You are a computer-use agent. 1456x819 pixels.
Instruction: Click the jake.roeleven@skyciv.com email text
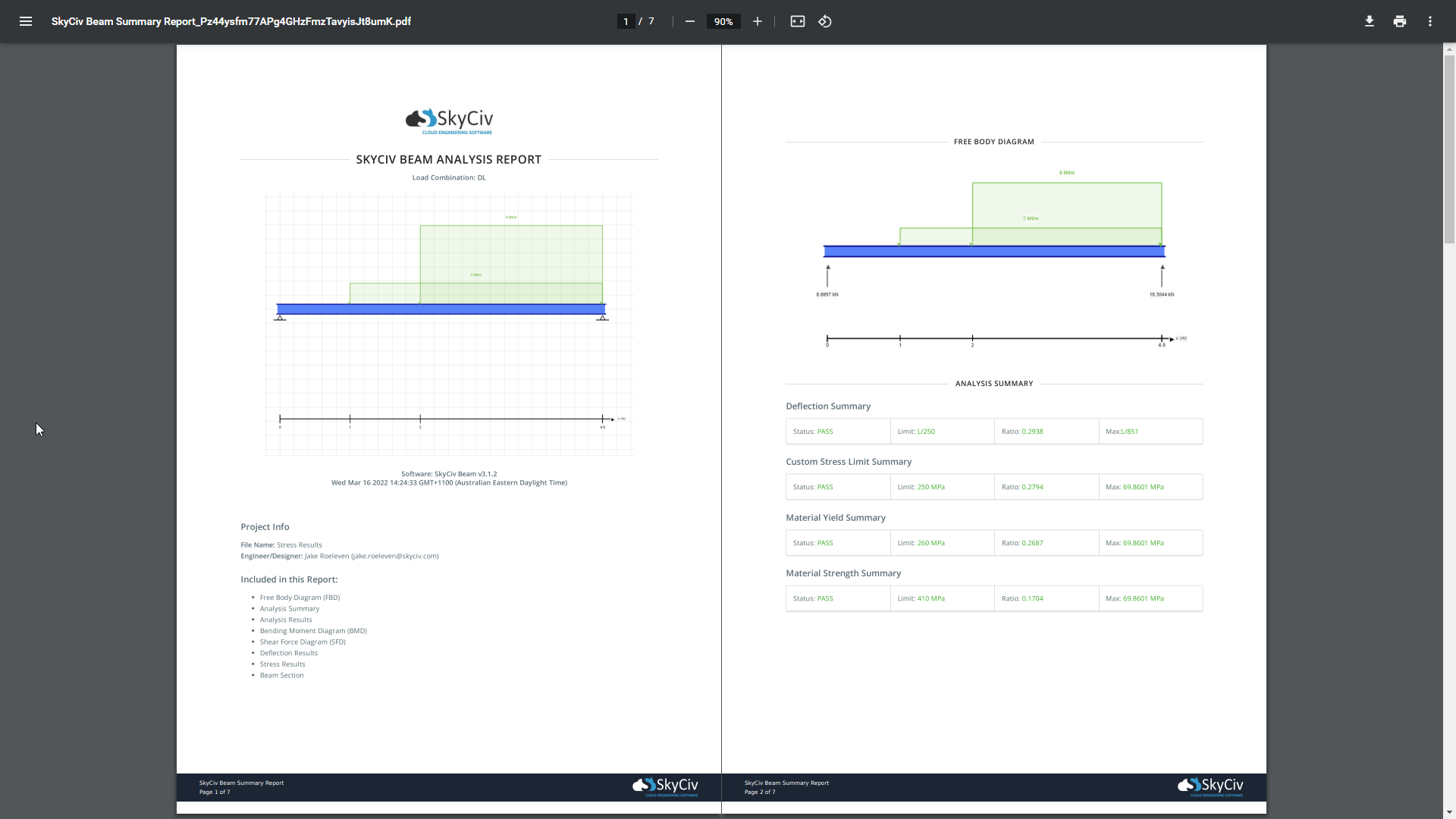394,556
